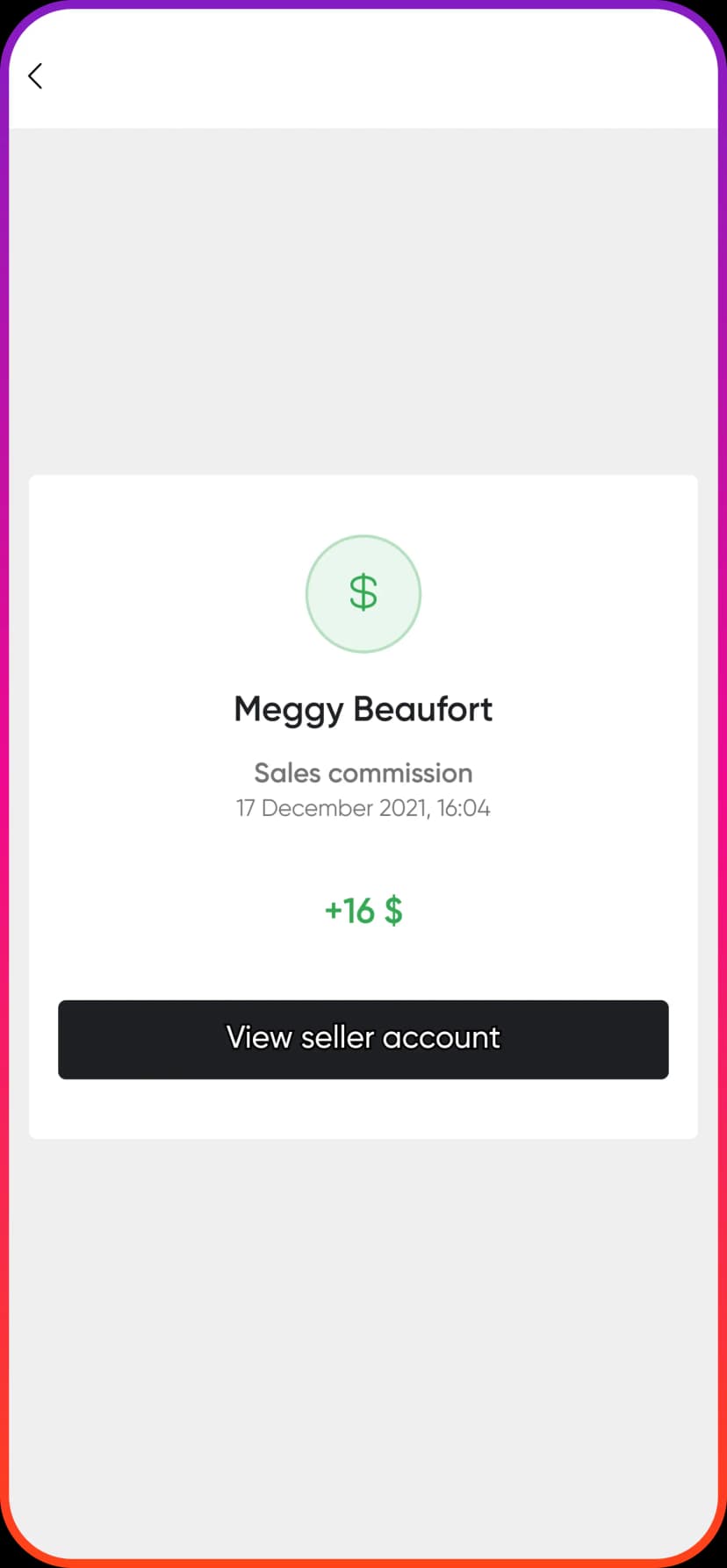Select the Meggy Beaufort name heading
The image size is (727, 1568).
363,710
